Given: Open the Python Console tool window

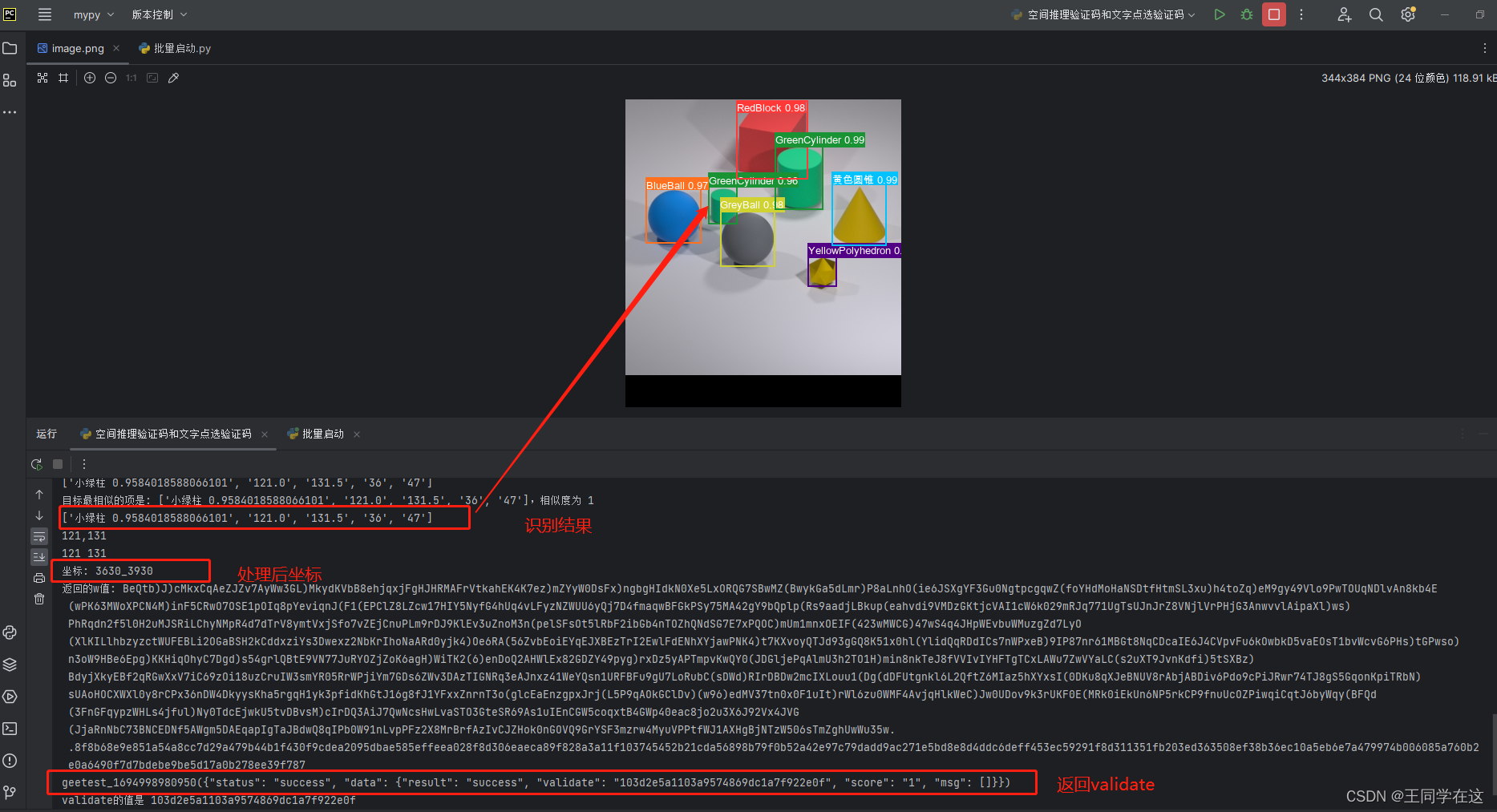Looking at the screenshot, I should 10,632.
